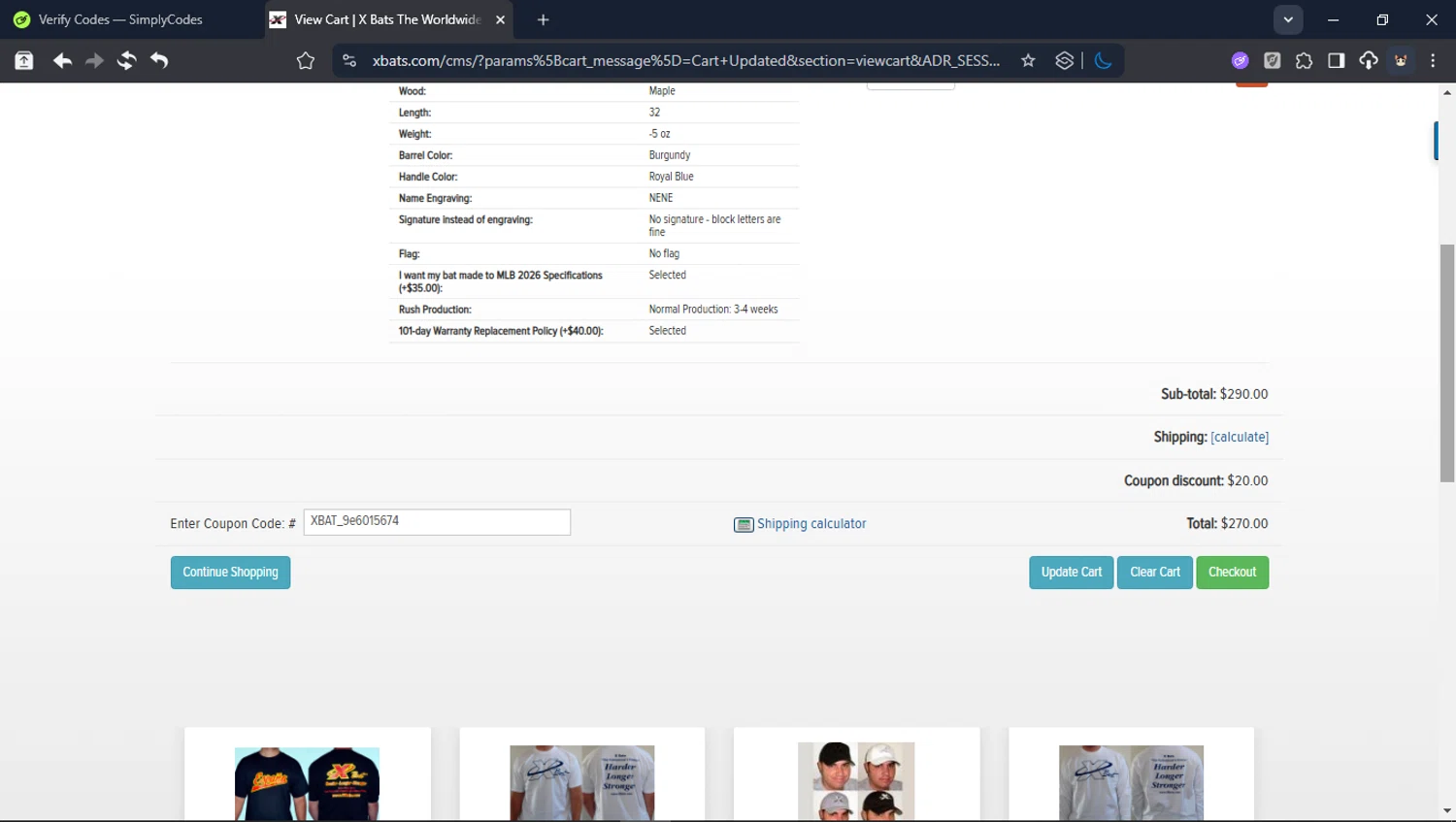The image size is (1456, 822).
Task: Open the browser three-dot menu
Action: pos(1433,61)
